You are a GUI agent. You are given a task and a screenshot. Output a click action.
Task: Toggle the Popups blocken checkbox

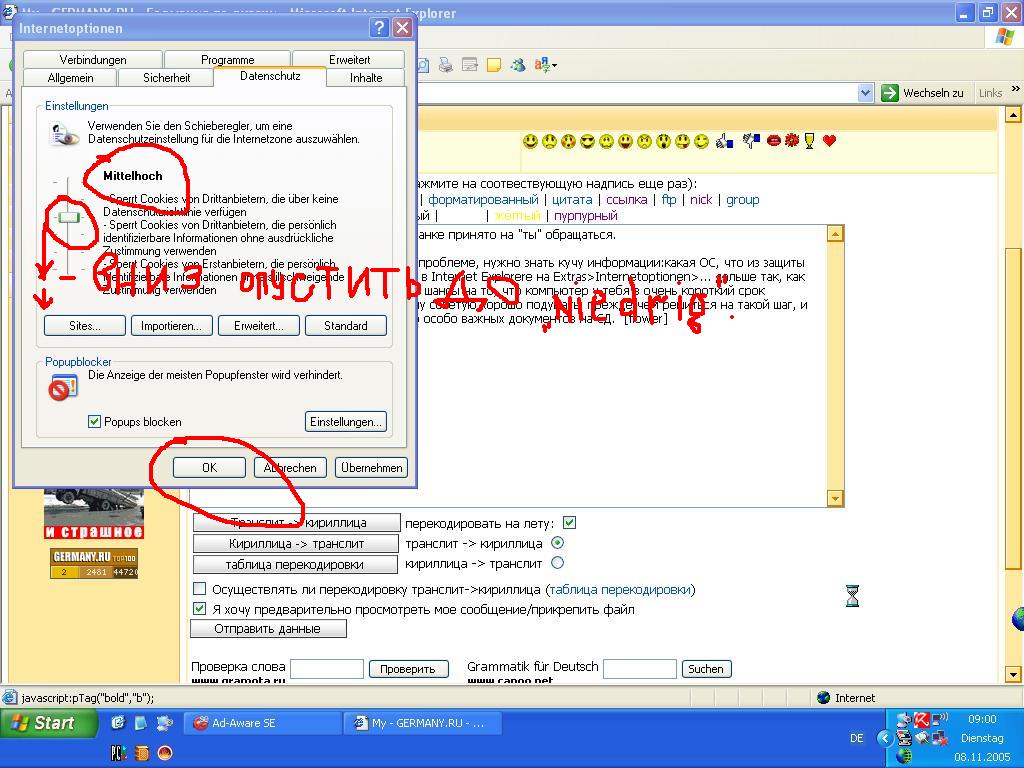coord(95,422)
